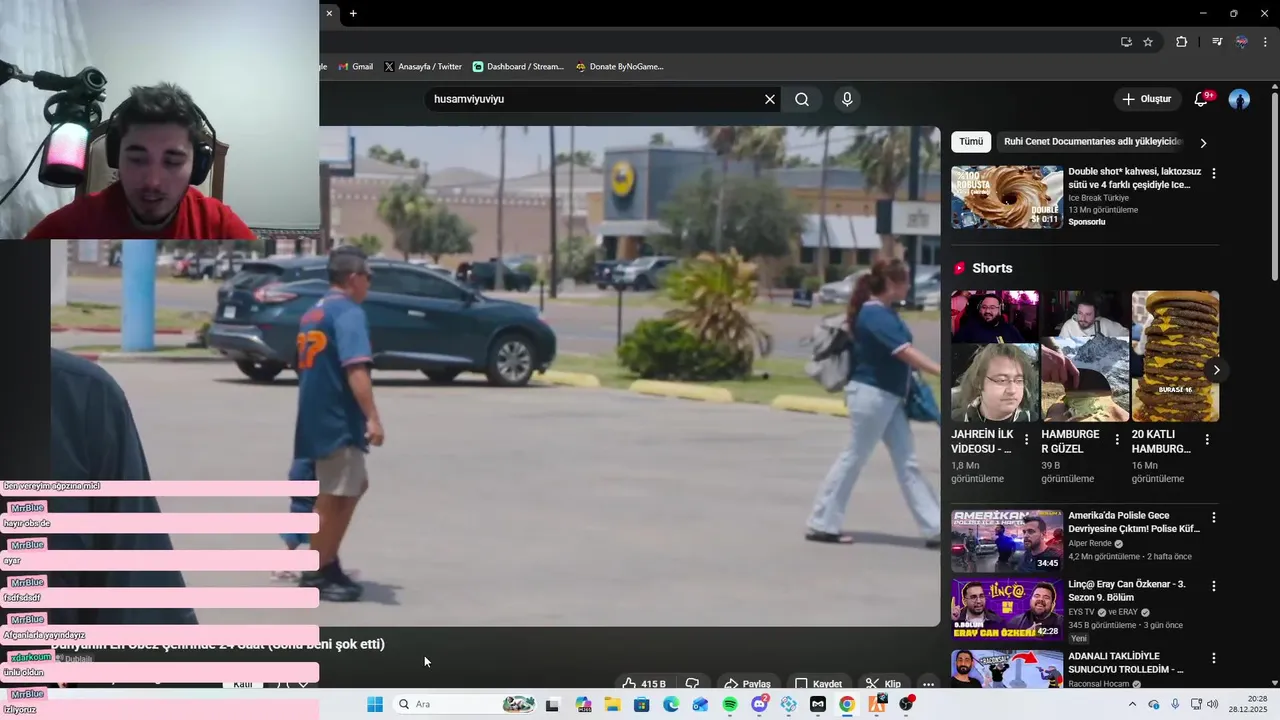The width and height of the screenshot is (1280, 720).
Task: Open ADANALI TAKLİDİYLE SUNUCUYU TROLLEDİM video
Action: (1007, 668)
